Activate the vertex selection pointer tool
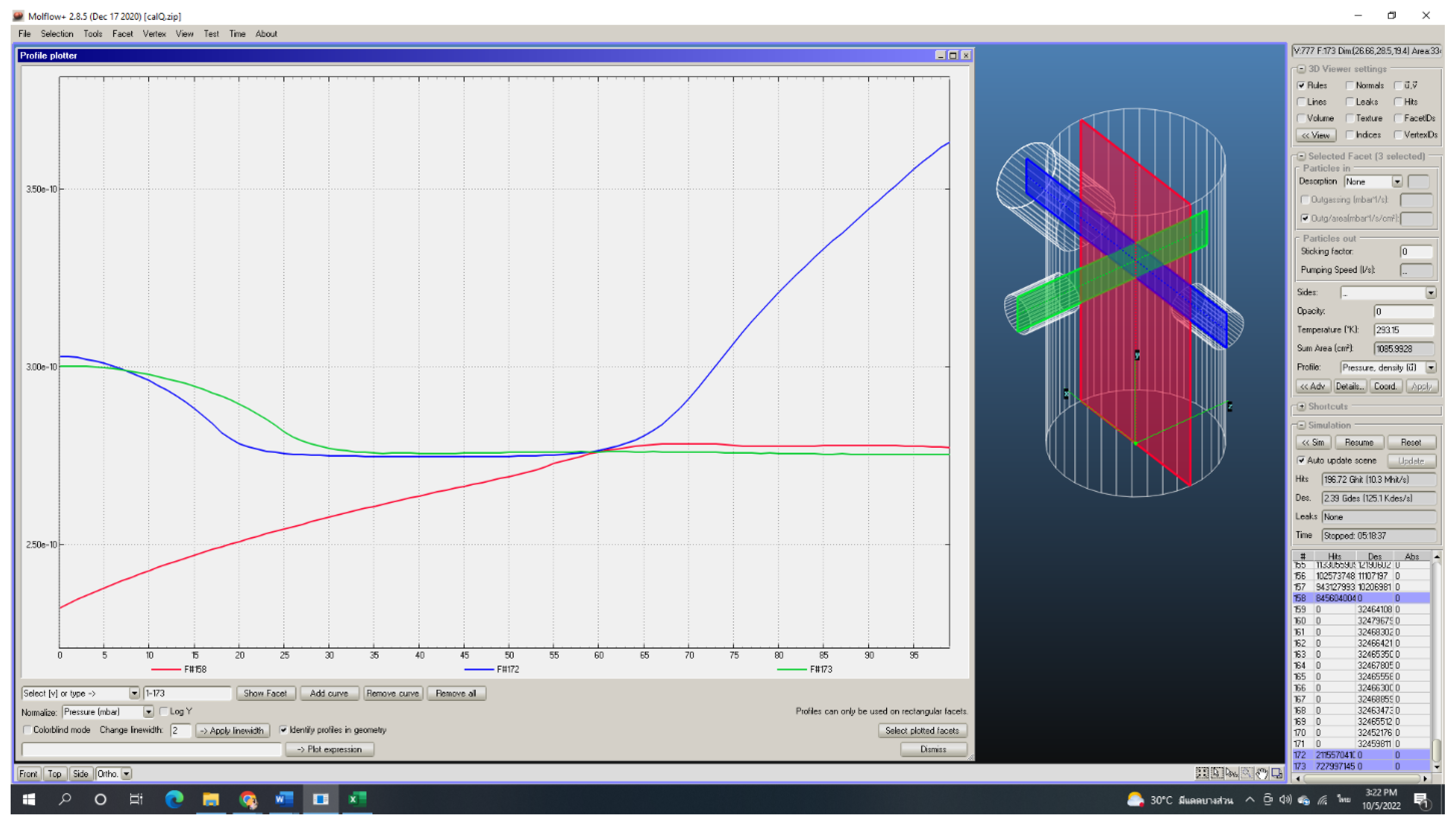The image size is (1456, 825). click(x=1232, y=774)
